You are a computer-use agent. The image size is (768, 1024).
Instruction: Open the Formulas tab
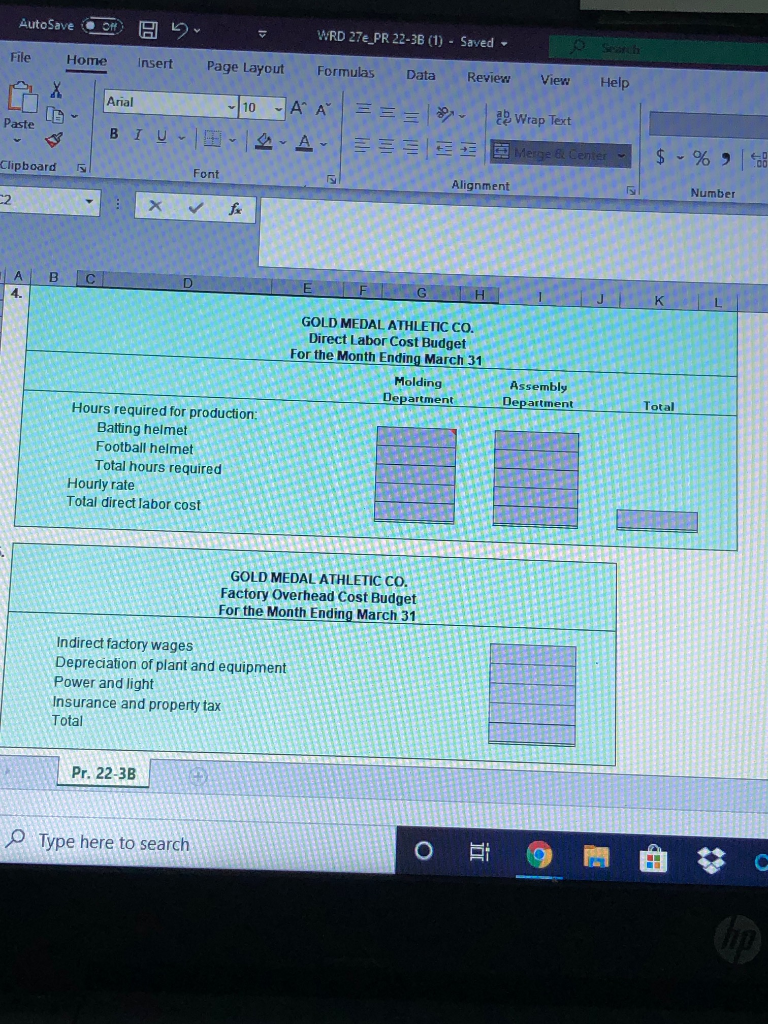pyautogui.click(x=345, y=71)
